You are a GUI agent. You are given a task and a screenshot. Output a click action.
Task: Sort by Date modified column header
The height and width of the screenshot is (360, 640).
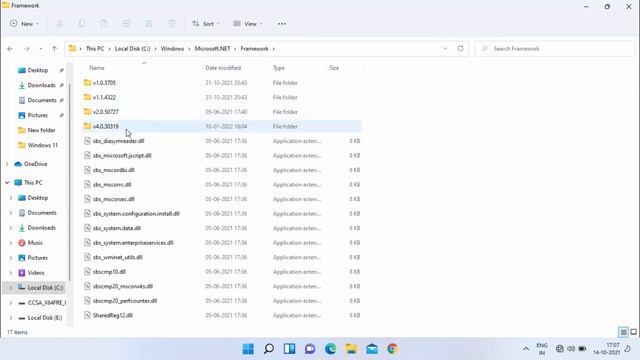223,68
